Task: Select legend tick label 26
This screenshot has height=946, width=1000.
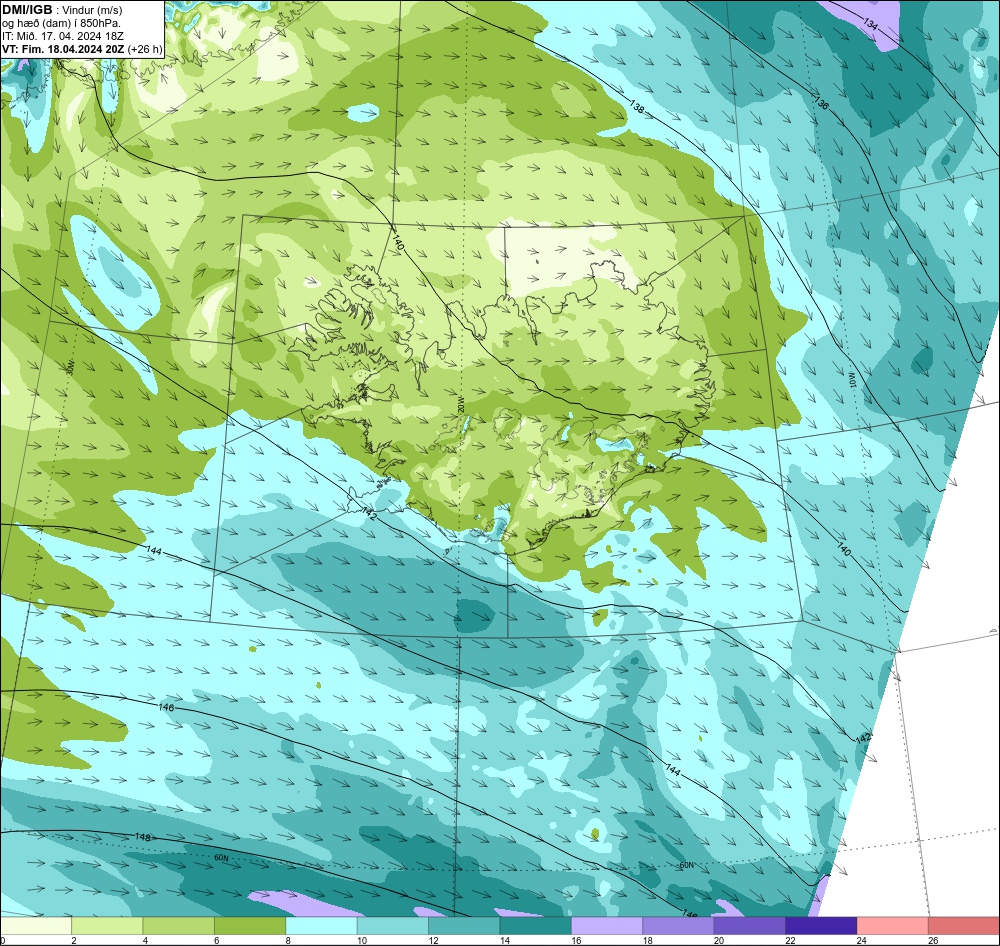Action: pos(933,940)
